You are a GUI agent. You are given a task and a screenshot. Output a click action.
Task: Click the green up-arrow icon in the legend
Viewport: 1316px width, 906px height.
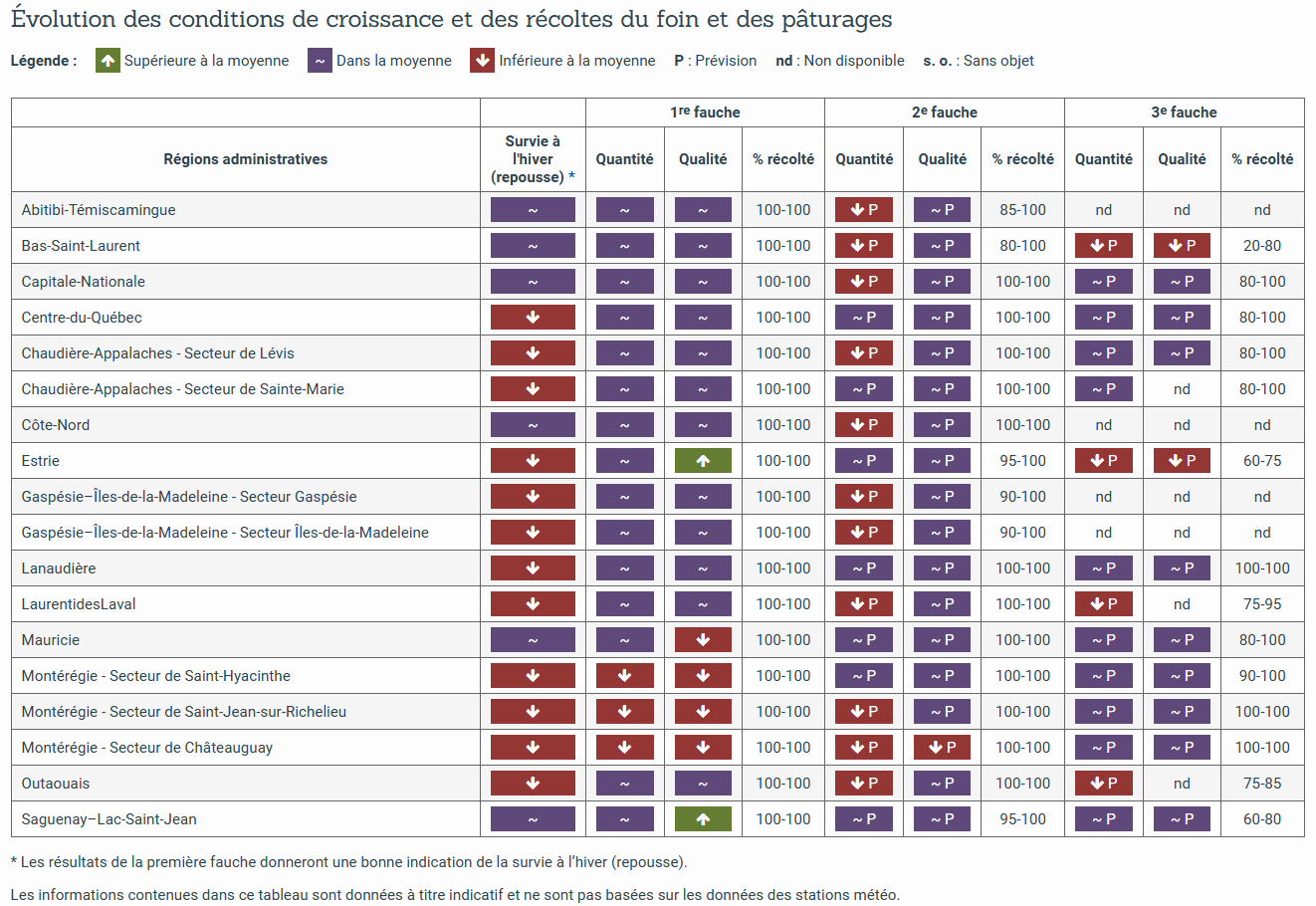point(108,61)
